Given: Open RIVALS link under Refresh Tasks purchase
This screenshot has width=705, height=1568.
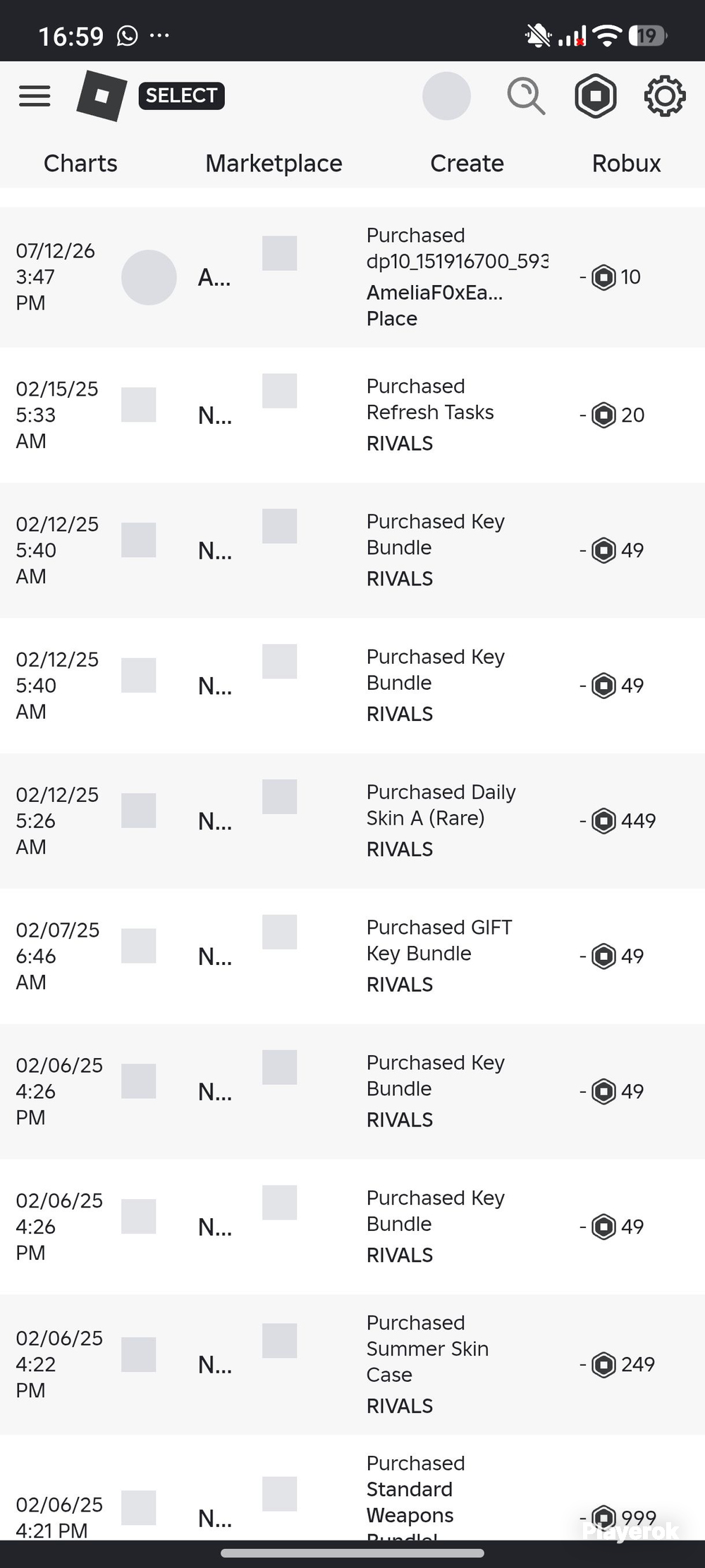Looking at the screenshot, I should tap(400, 444).
